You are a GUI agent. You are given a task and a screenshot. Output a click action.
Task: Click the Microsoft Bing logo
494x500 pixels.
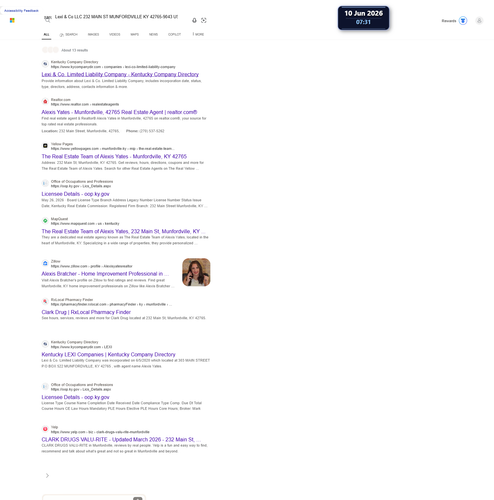pyautogui.click(x=12, y=20)
